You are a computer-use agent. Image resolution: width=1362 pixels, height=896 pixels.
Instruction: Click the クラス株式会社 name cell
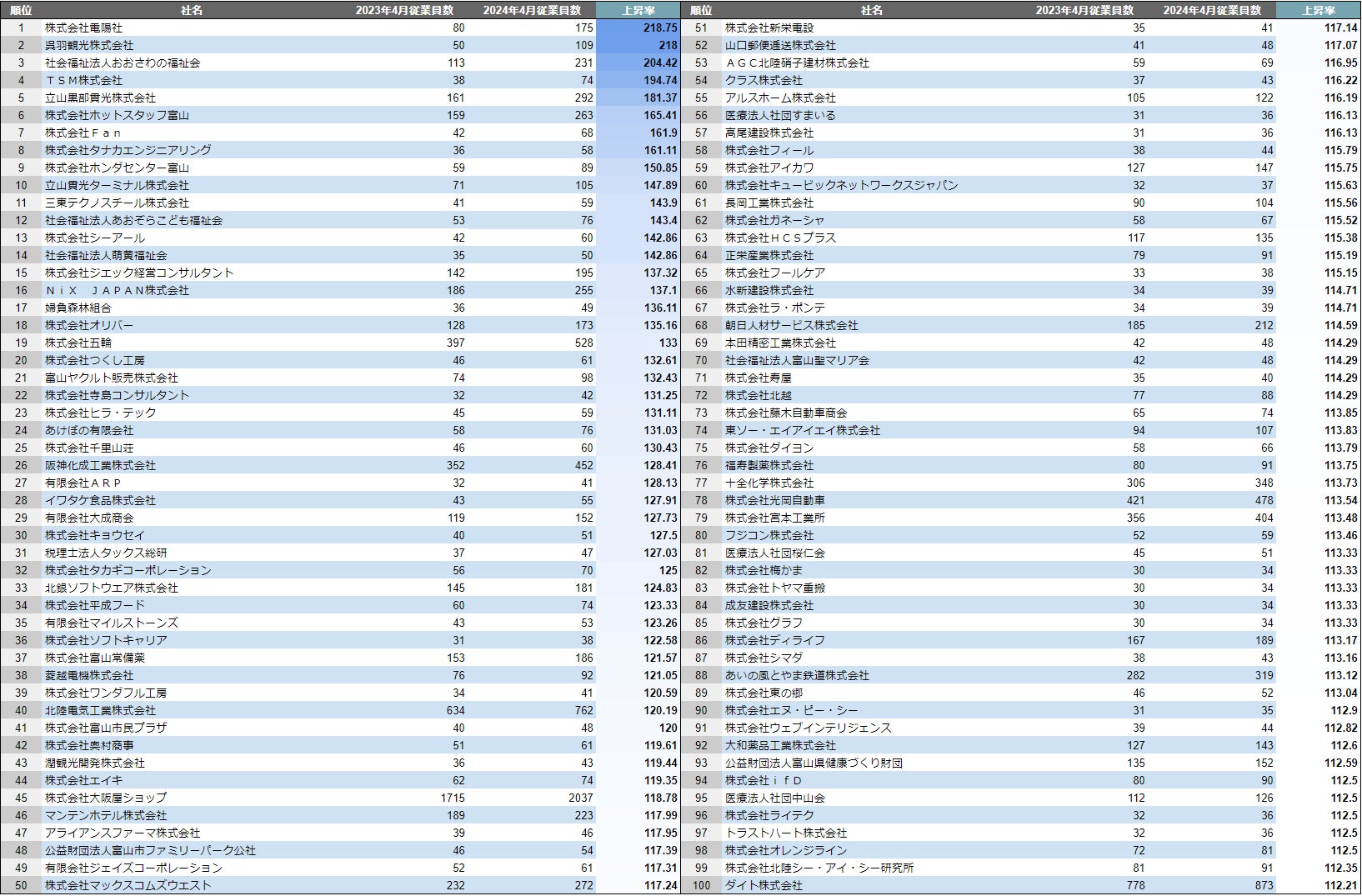point(764,80)
